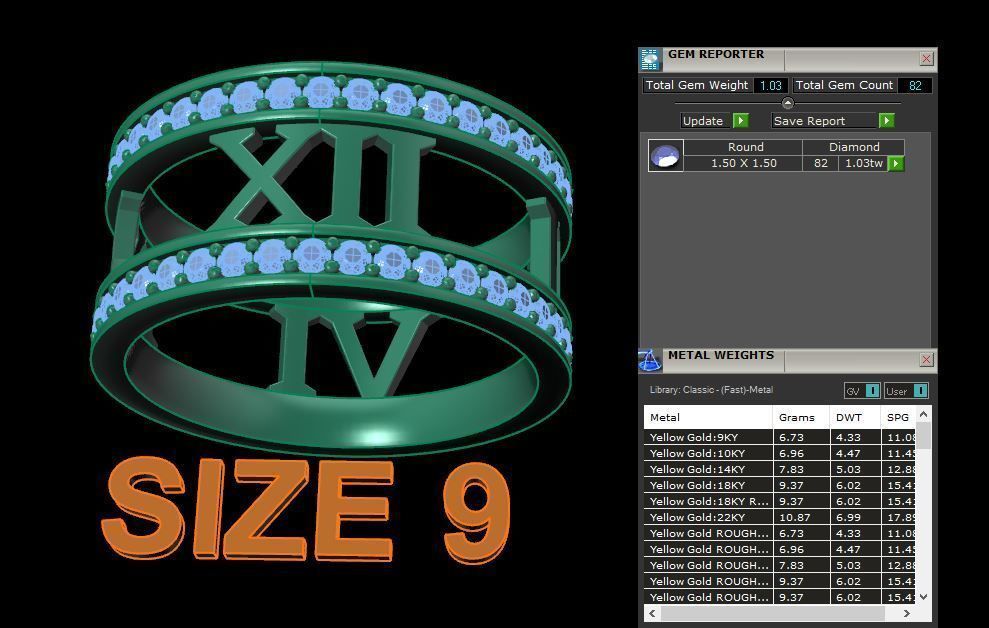Click the horizontal scroll right arrow
Screen dimensions: 989x628
pos(906,613)
